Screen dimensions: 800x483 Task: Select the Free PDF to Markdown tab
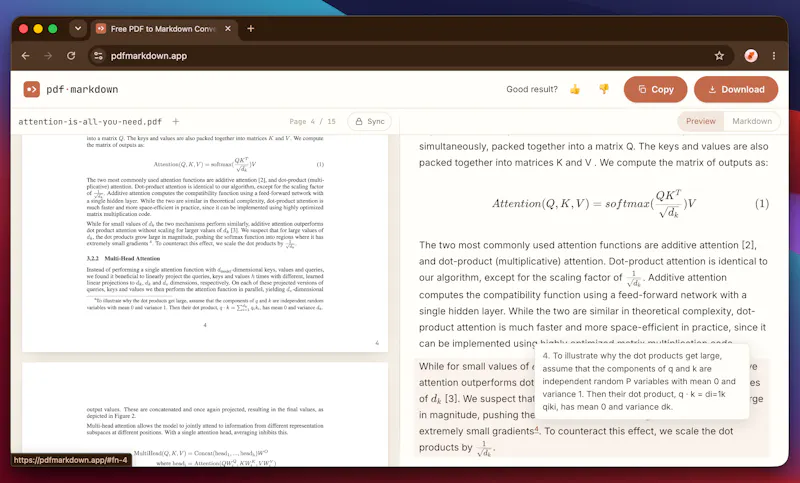(x=163, y=29)
